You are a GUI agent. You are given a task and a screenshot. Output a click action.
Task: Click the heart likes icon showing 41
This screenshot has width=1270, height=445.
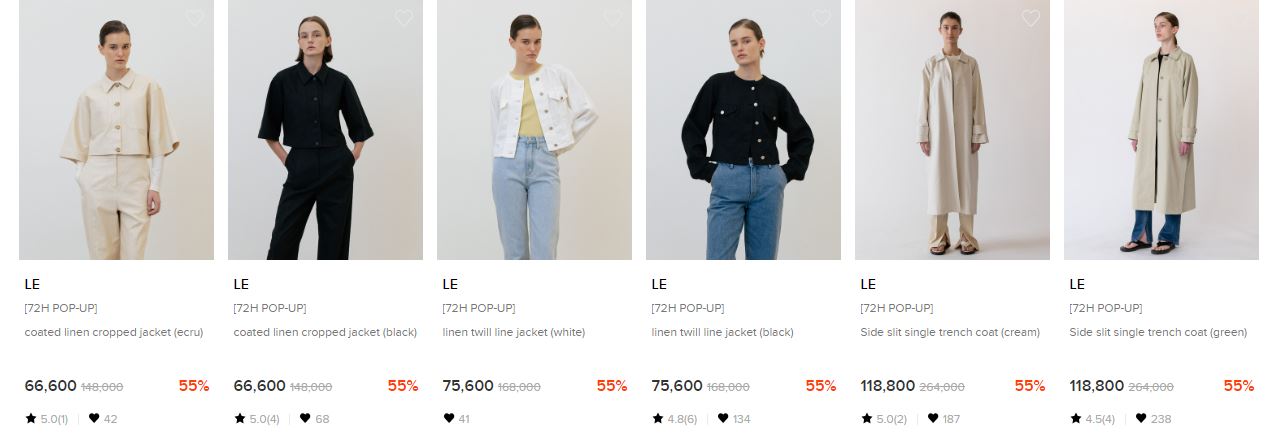click(449, 418)
